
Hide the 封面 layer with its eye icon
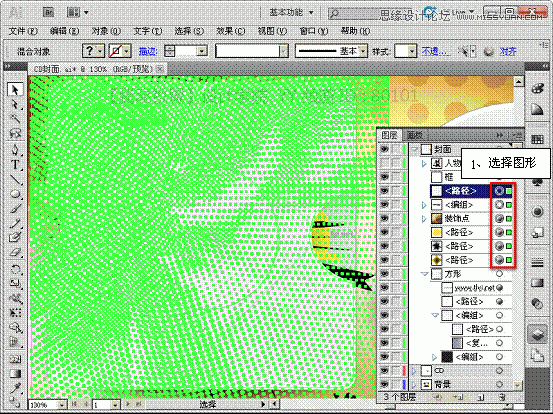(x=384, y=150)
